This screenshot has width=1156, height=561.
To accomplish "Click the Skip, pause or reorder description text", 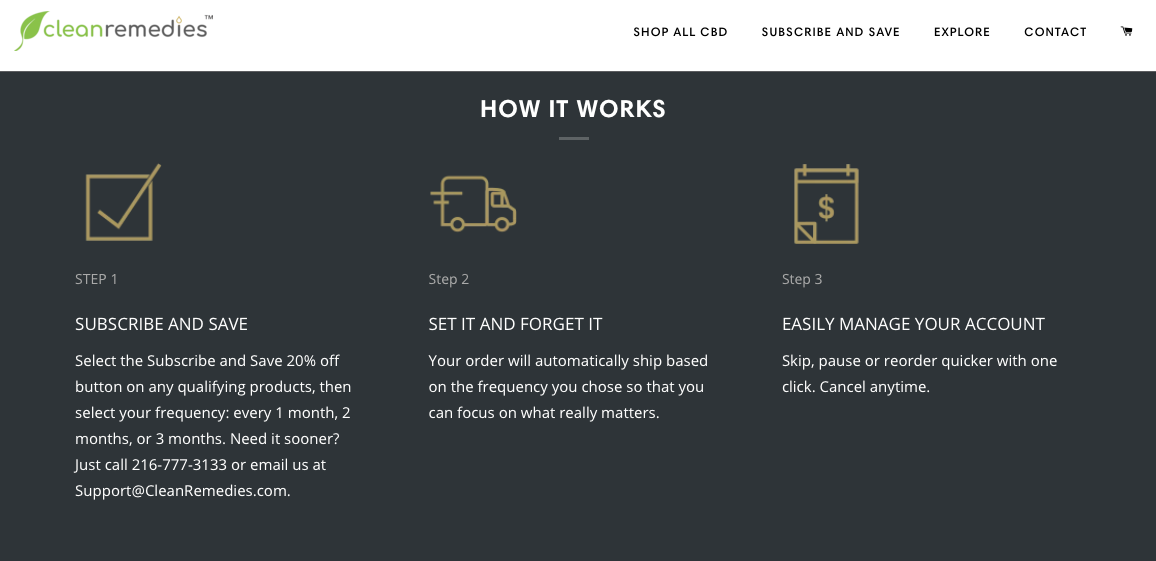I will pos(919,373).
